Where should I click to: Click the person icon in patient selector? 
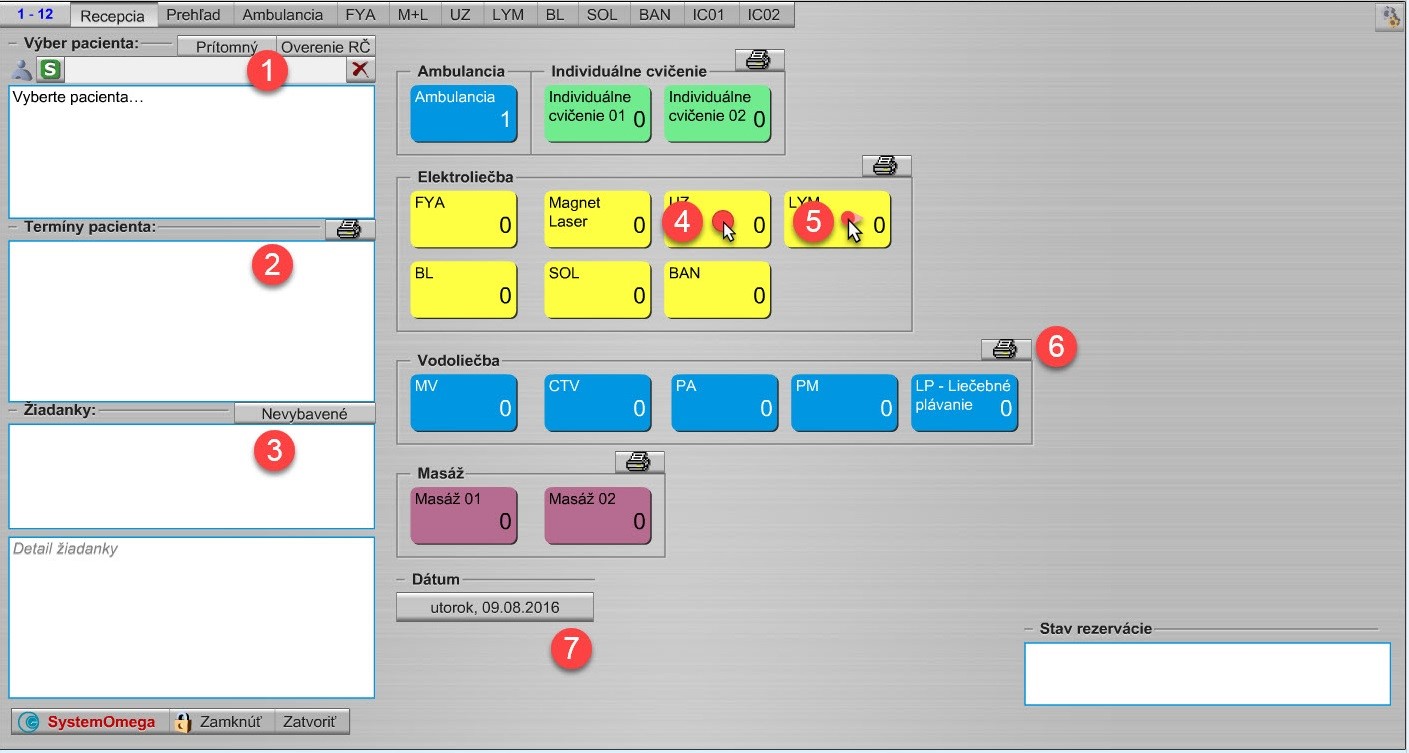[x=22, y=70]
